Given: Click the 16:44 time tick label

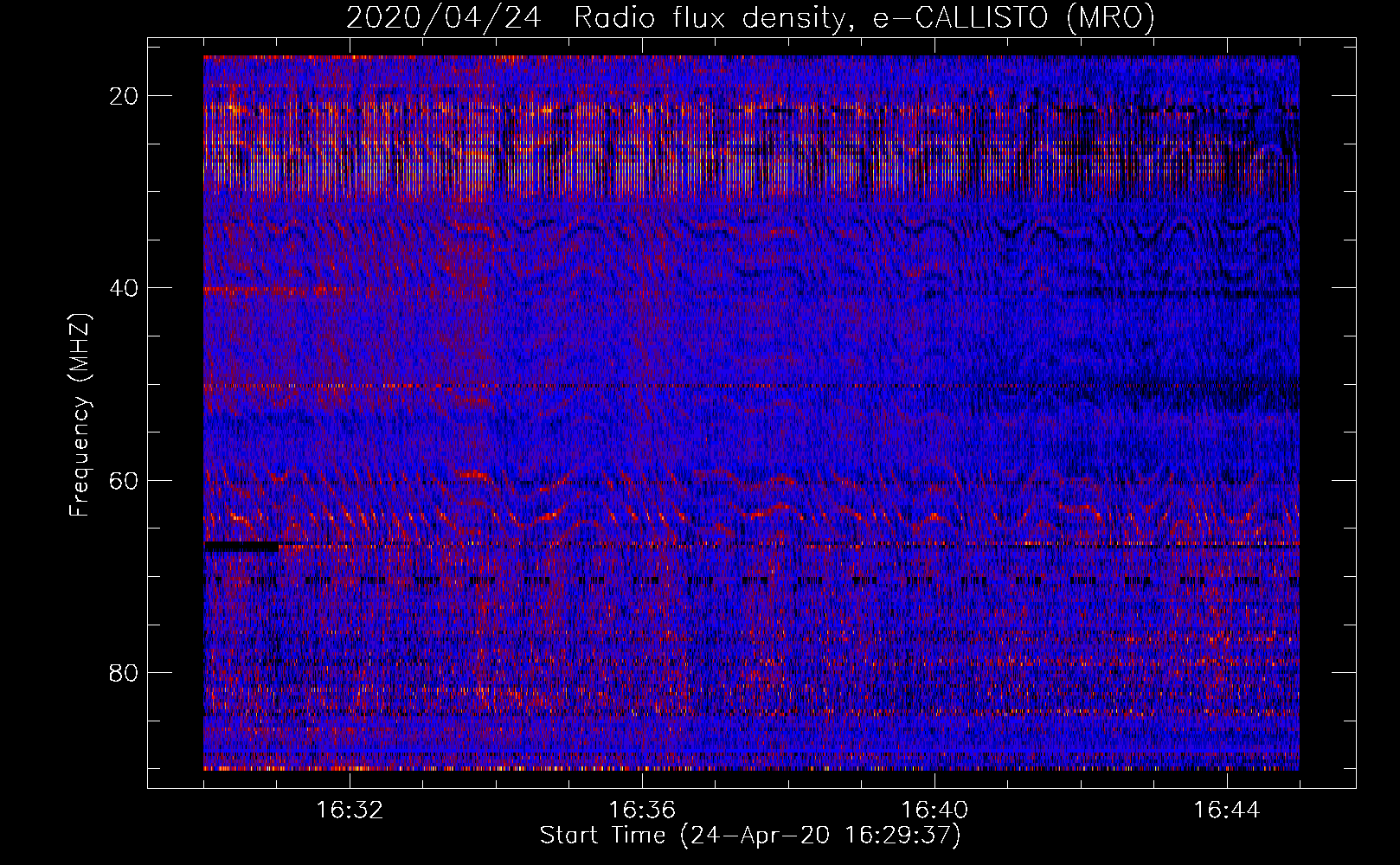Looking at the screenshot, I should (1227, 811).
